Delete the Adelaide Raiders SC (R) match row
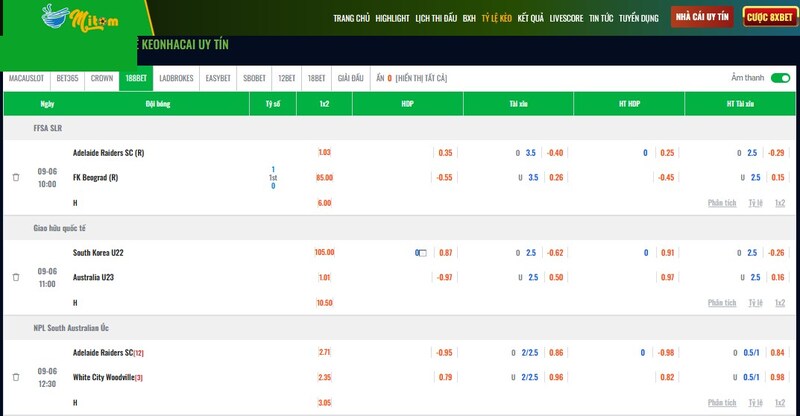Screen dimensions: 800x416 click(x=16, y=177)
